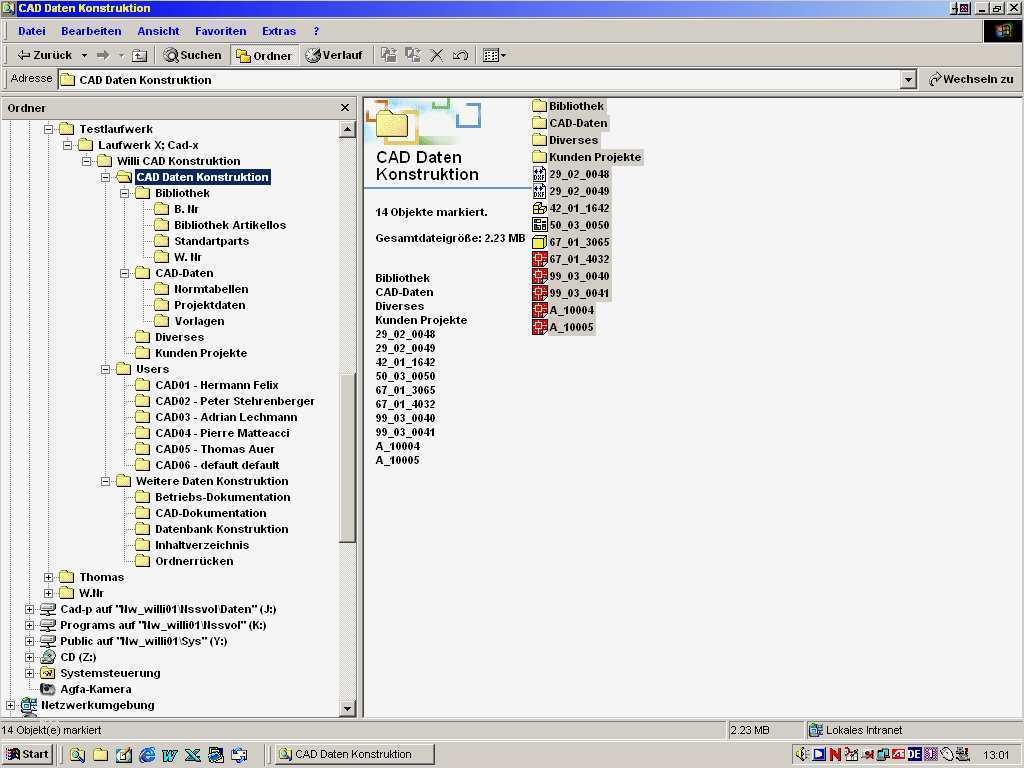Open the Favoriten menu
The height and width of the screenshot is (768, 1024).
coord(220,31)
